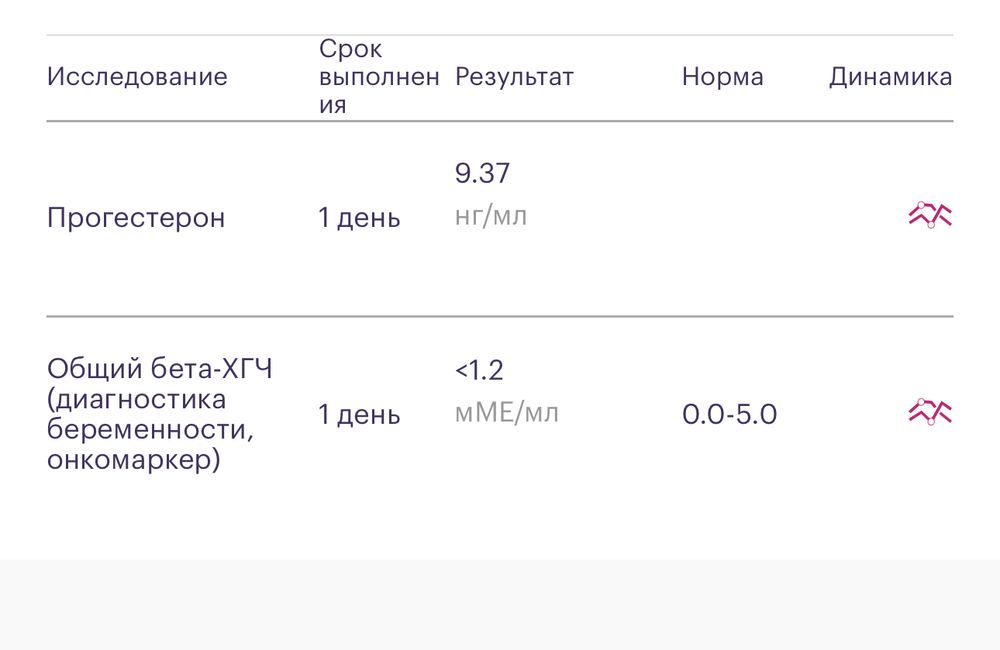1000x650 pixels.
Task: Click the 1 день term in progesterone row
Action: 358,217
